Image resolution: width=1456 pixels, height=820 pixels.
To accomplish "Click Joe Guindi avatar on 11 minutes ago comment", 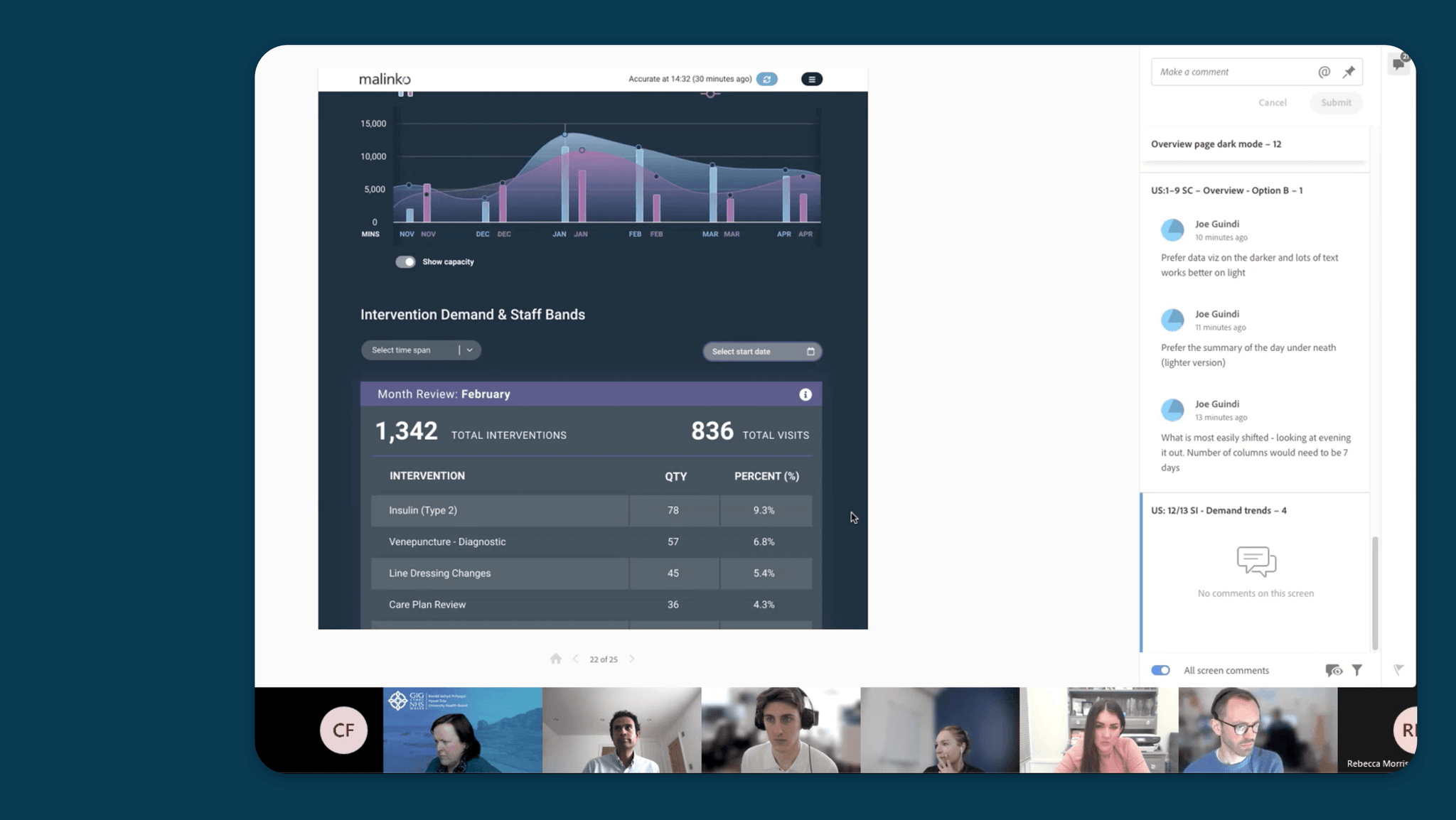I will click(1172, 320).
